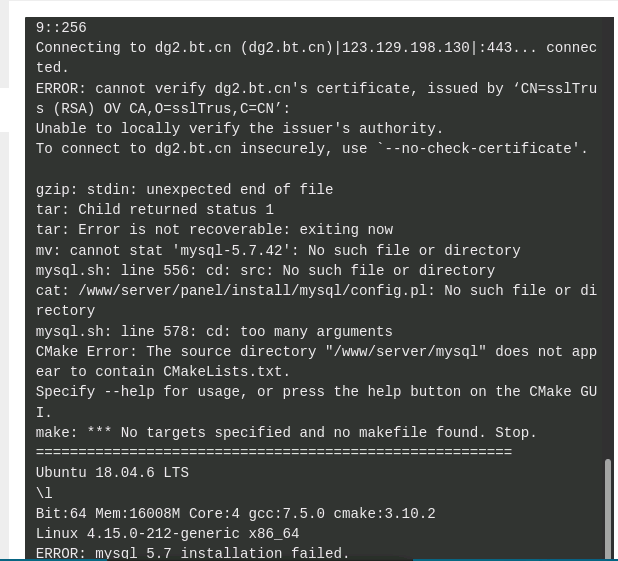Click 'ERROR: mysql 5.7 installation failed' line

[192, 553]
